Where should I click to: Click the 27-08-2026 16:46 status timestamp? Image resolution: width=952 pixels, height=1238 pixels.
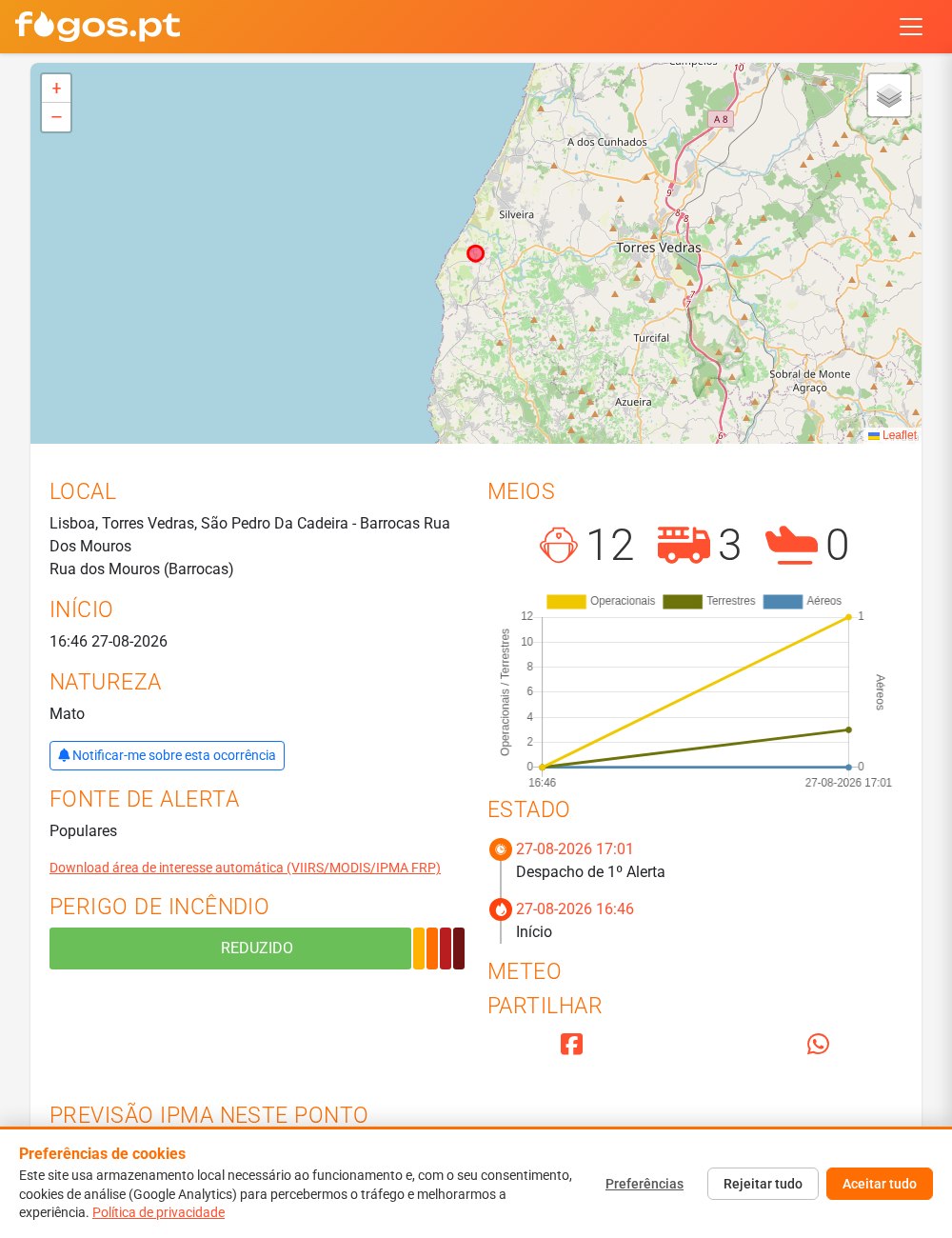coord(575,909)
